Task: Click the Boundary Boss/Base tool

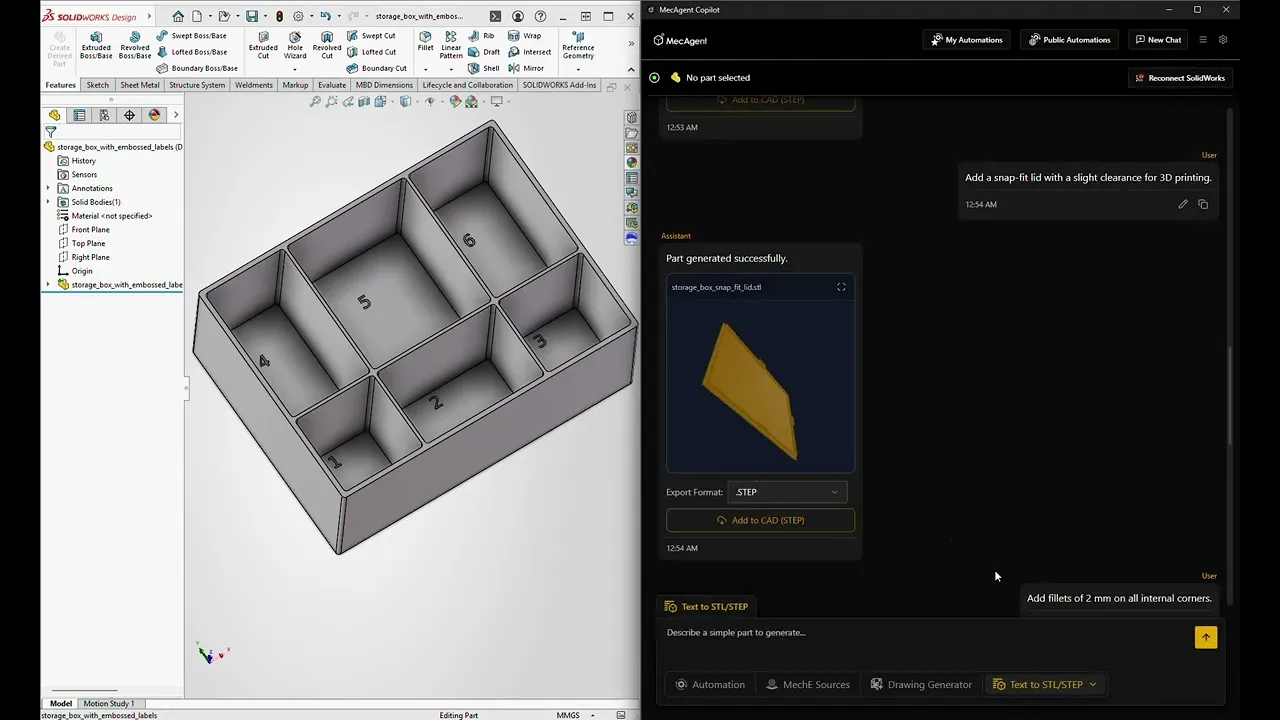Action: 197,68
